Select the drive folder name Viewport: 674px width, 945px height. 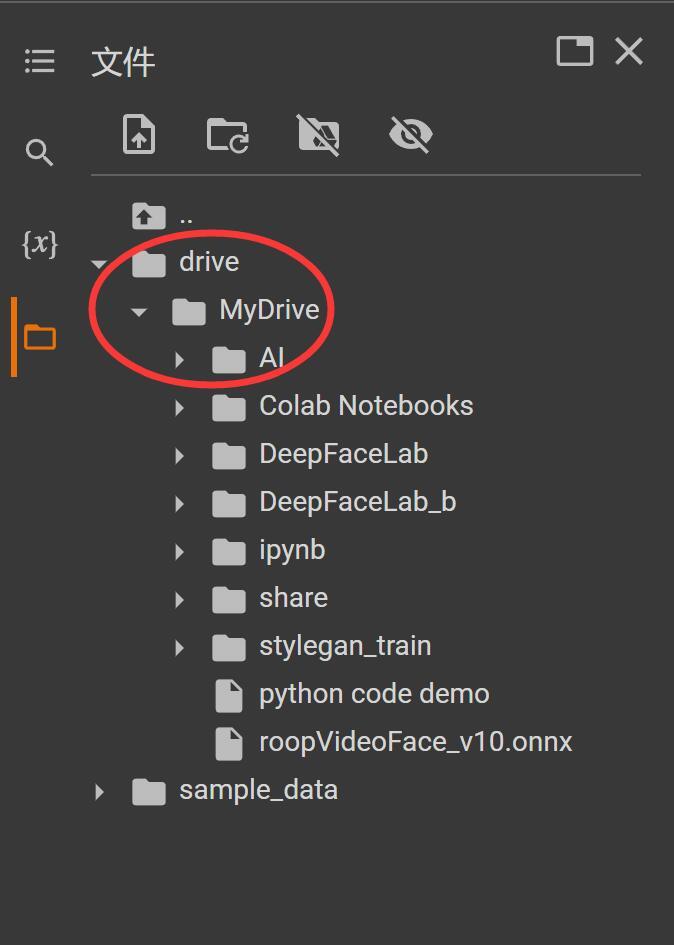[209, 262]
